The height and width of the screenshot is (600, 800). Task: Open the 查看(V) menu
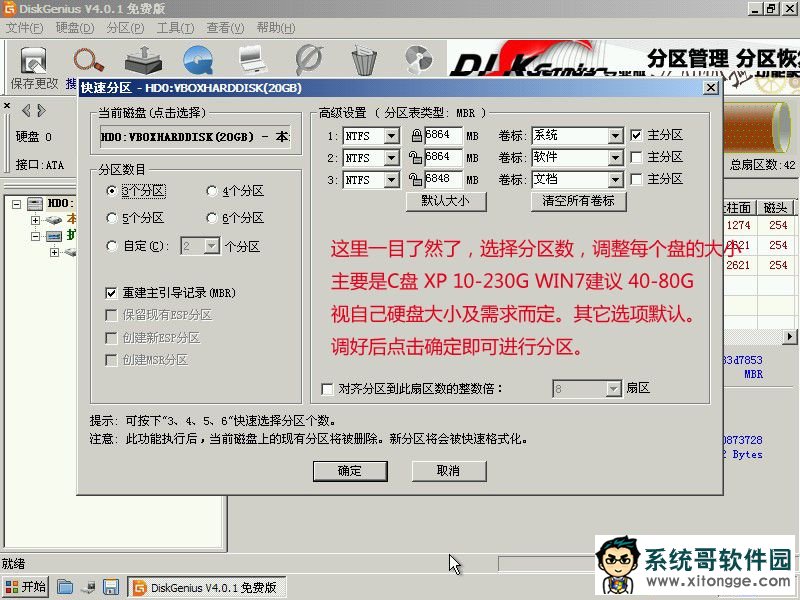225,28
